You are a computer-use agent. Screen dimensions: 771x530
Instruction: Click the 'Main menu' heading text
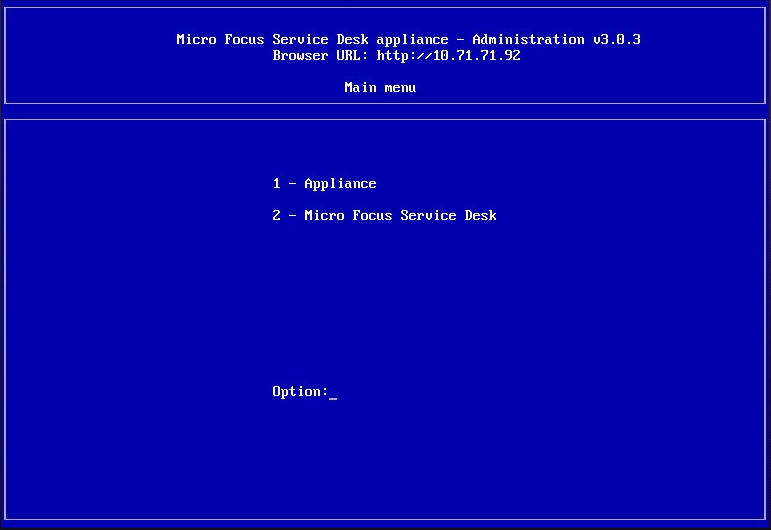tap(380, 88)
